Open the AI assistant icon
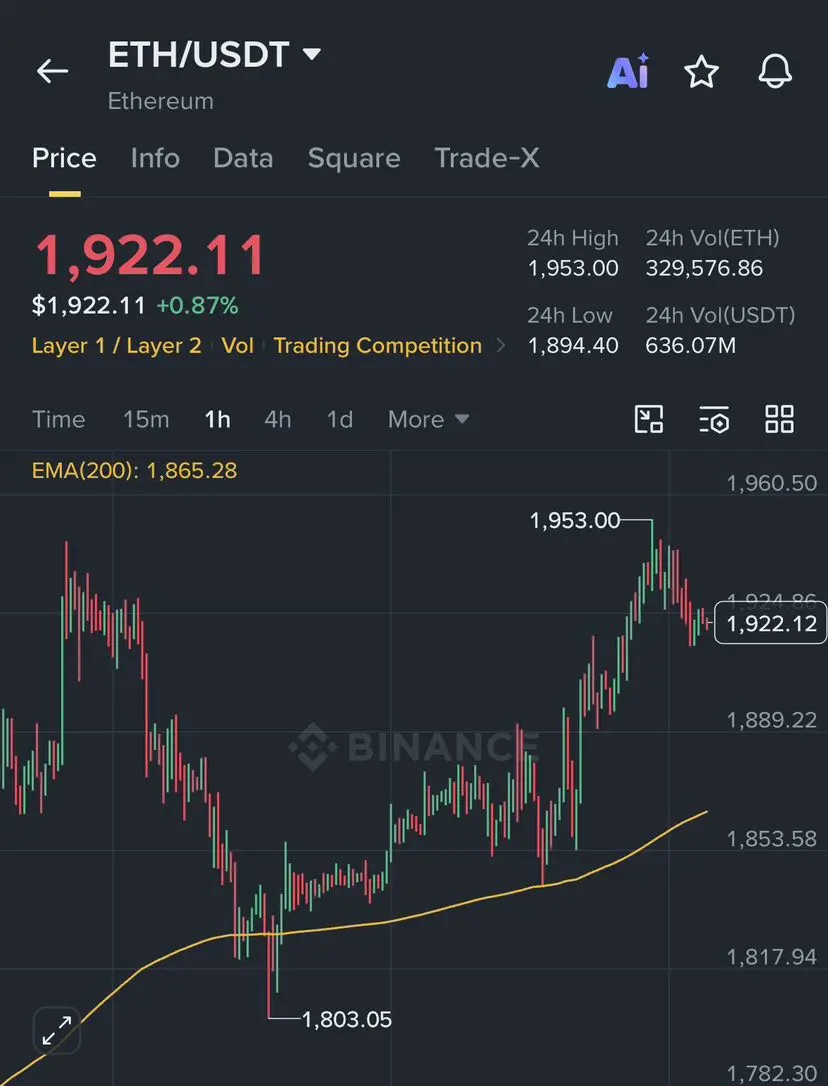Screen dimensions: 828x1086 pyautogui.click(x=628, y=71)
